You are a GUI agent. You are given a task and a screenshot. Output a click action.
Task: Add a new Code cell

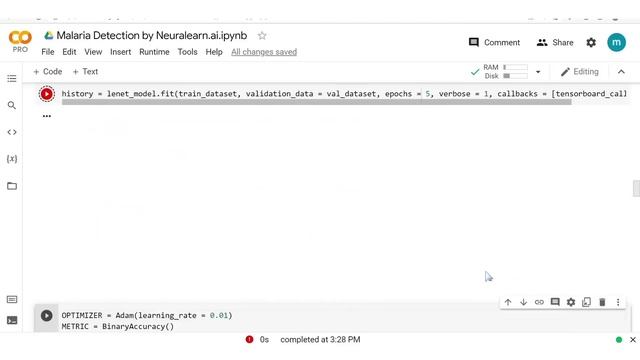48,71
